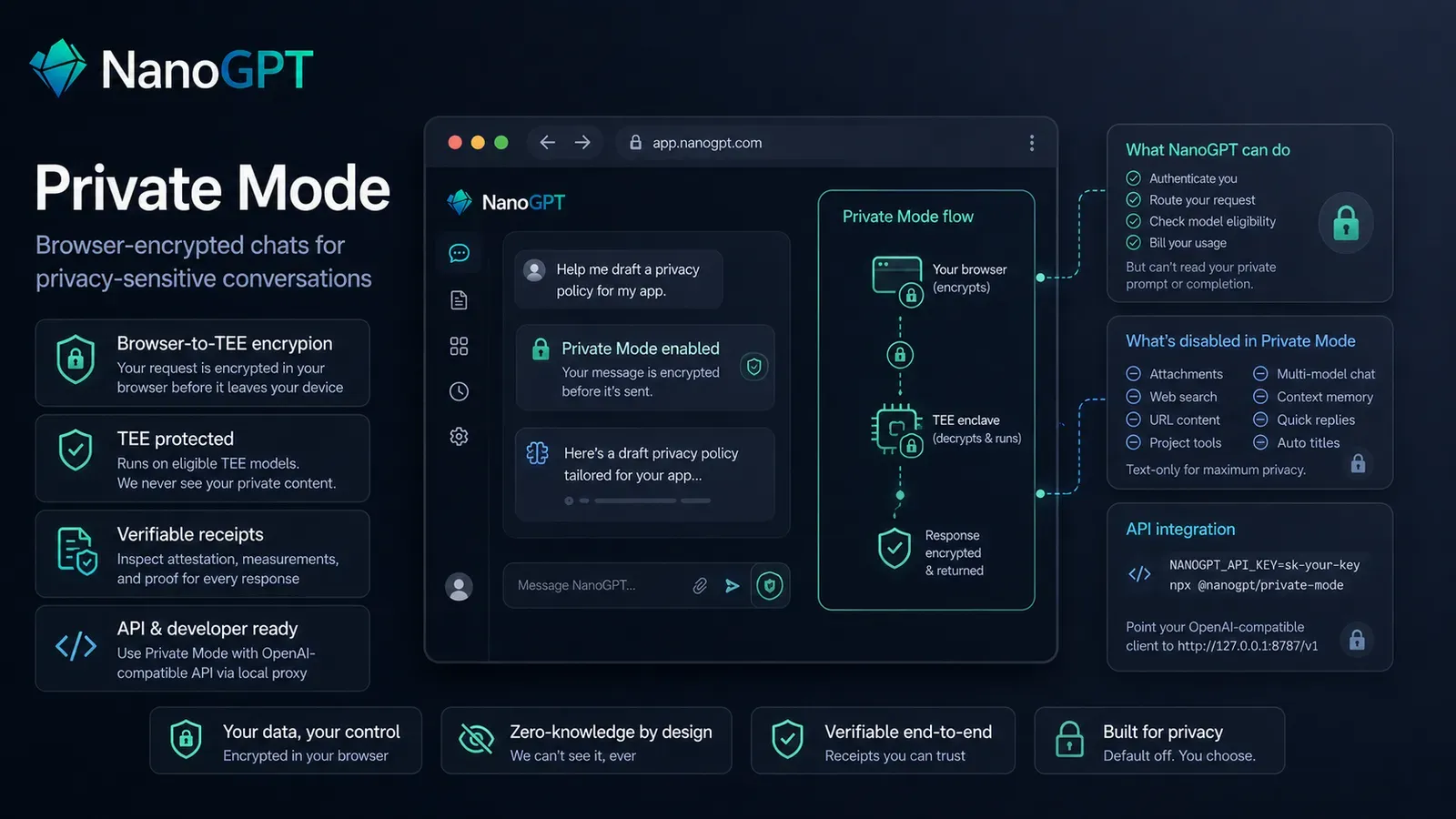Viewport: 1456px width, 819px height.
Task: Open the chat icon in the sidebar
Action: pyautogui.click(x=459, y=253)
